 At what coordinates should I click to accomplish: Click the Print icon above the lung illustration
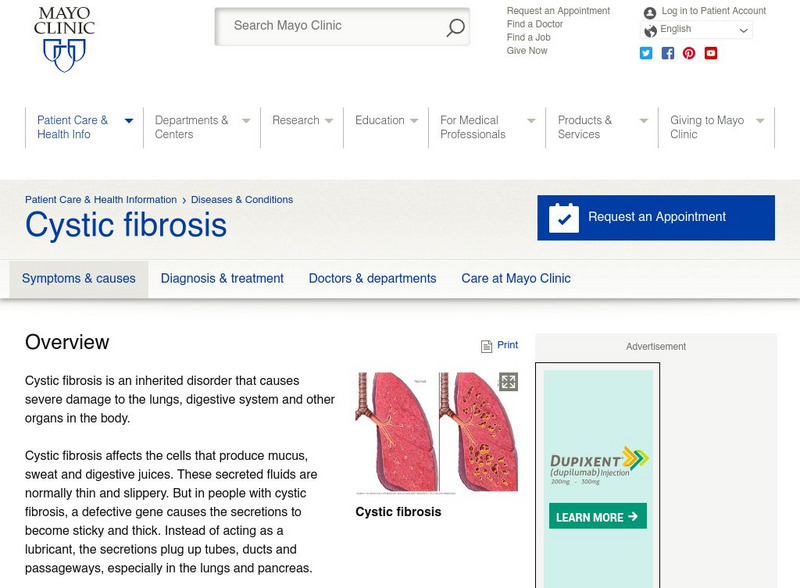486,345
